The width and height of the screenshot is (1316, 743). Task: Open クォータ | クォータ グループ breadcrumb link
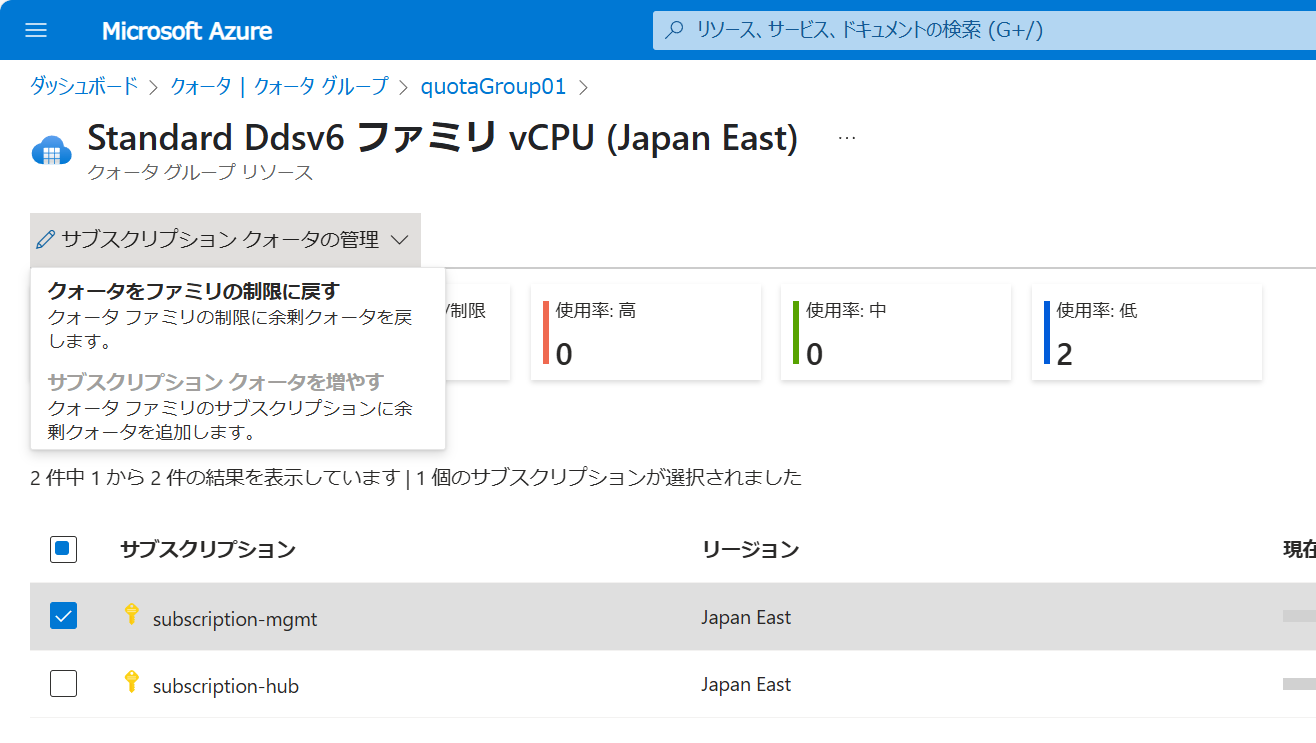click(x=279, y=86)
